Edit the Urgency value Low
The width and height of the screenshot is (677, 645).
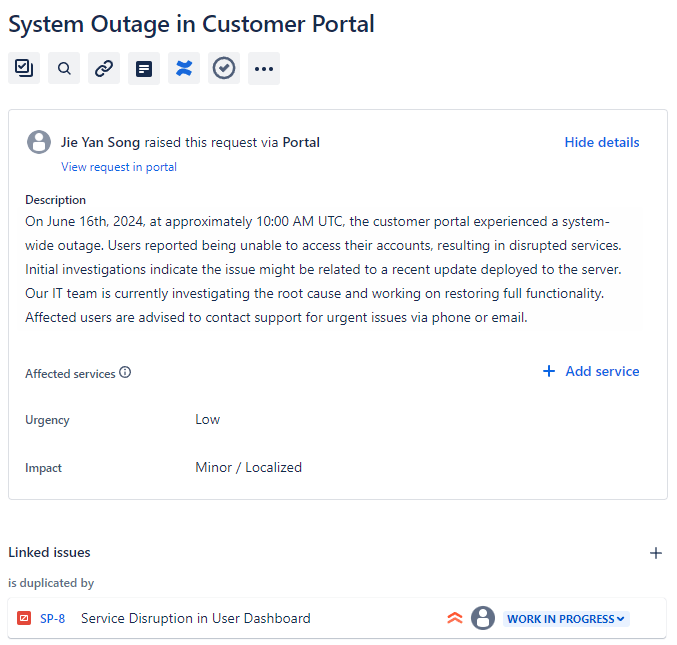coord(208,419)
